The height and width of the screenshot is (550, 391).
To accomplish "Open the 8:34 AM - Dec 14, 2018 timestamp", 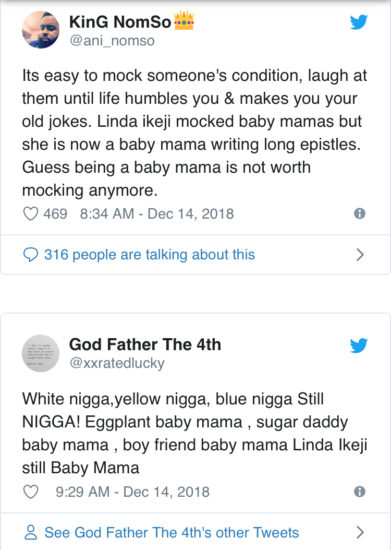I will 157,214.
